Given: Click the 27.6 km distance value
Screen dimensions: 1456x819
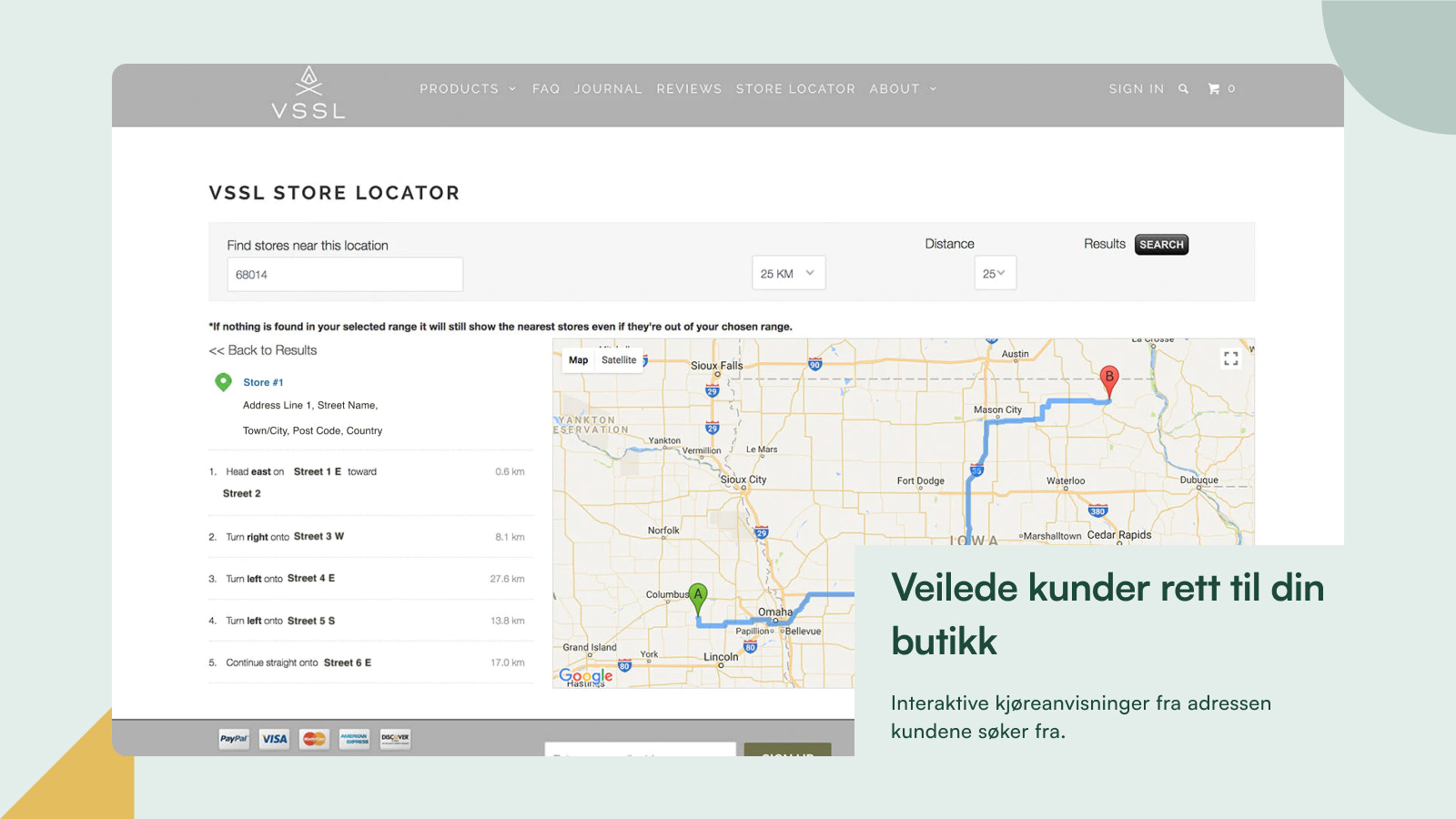Looking at the screenshot, I should [507, 579].
